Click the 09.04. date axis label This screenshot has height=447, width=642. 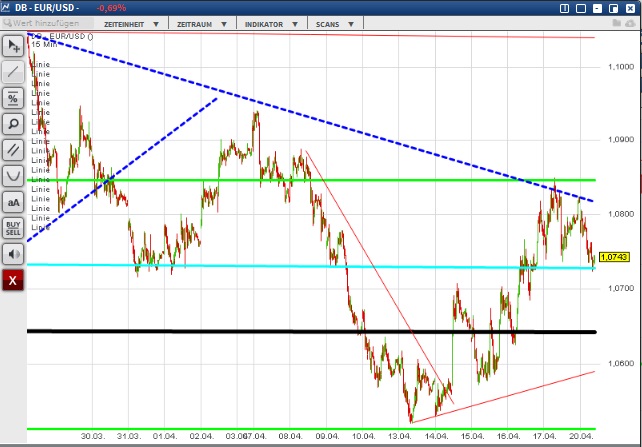[x=327, y=436]
